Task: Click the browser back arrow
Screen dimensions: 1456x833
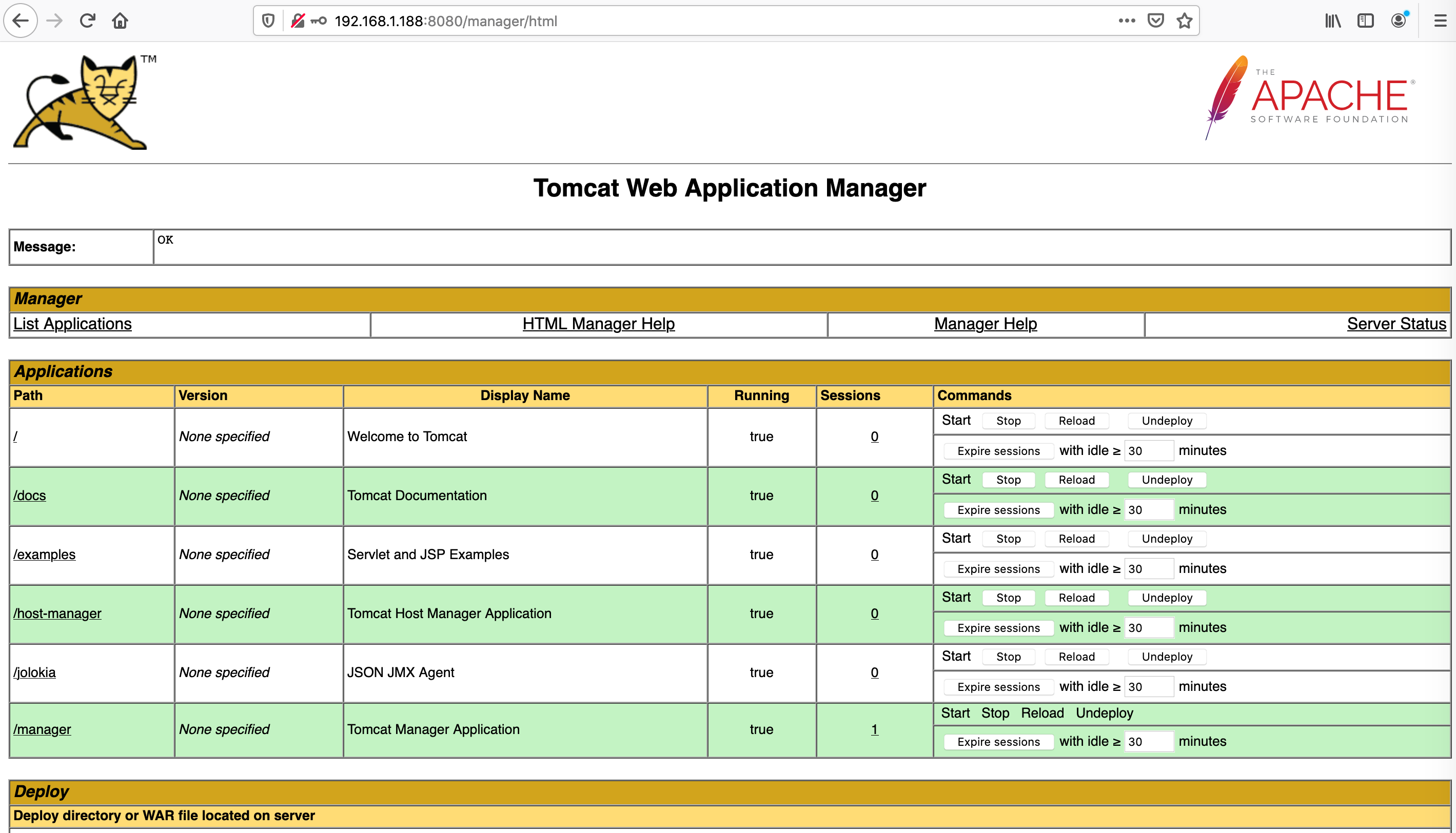Action: click(x=21, y=21)
